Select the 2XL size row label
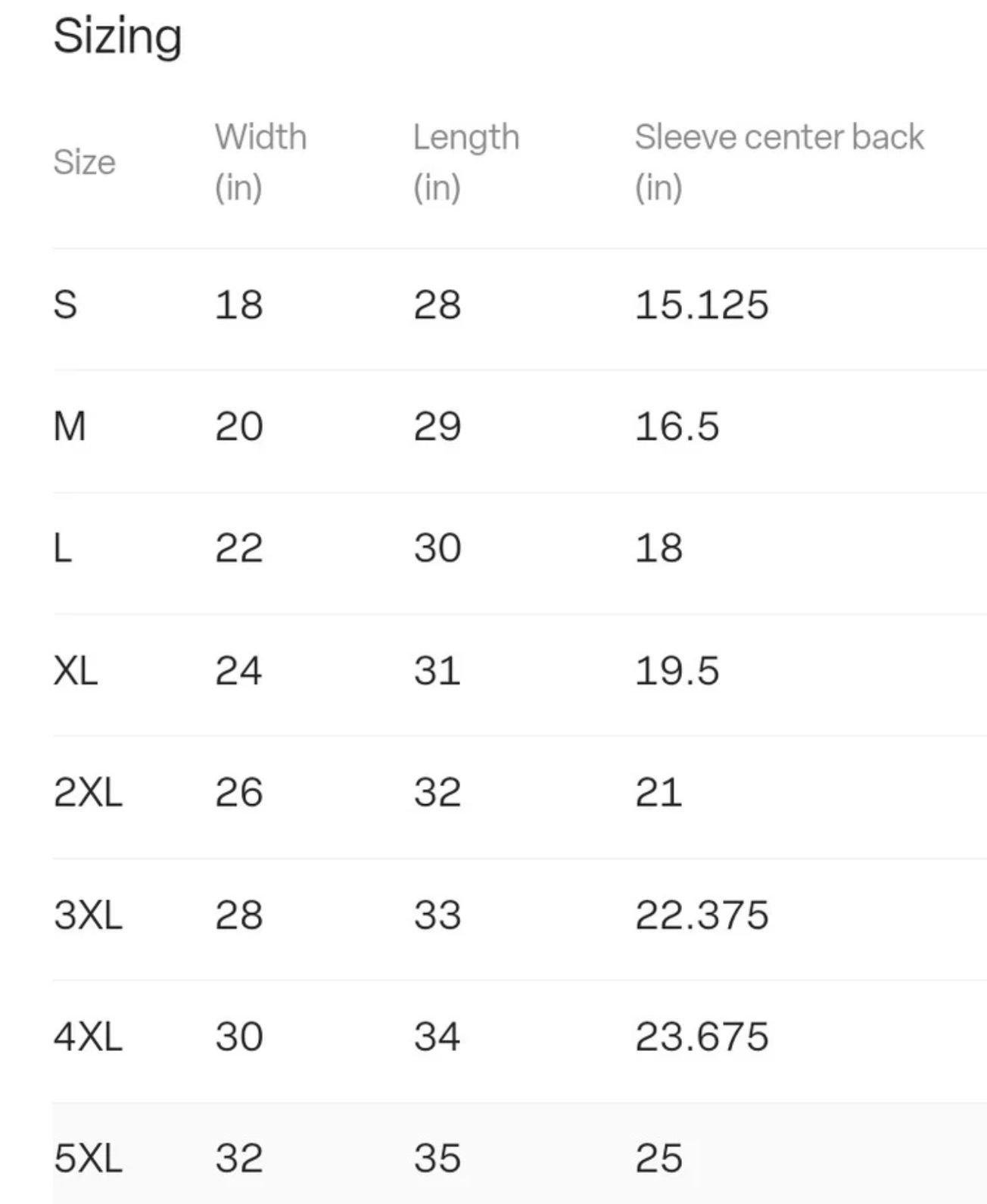The image size is (987, 1204). coord(88,792)
